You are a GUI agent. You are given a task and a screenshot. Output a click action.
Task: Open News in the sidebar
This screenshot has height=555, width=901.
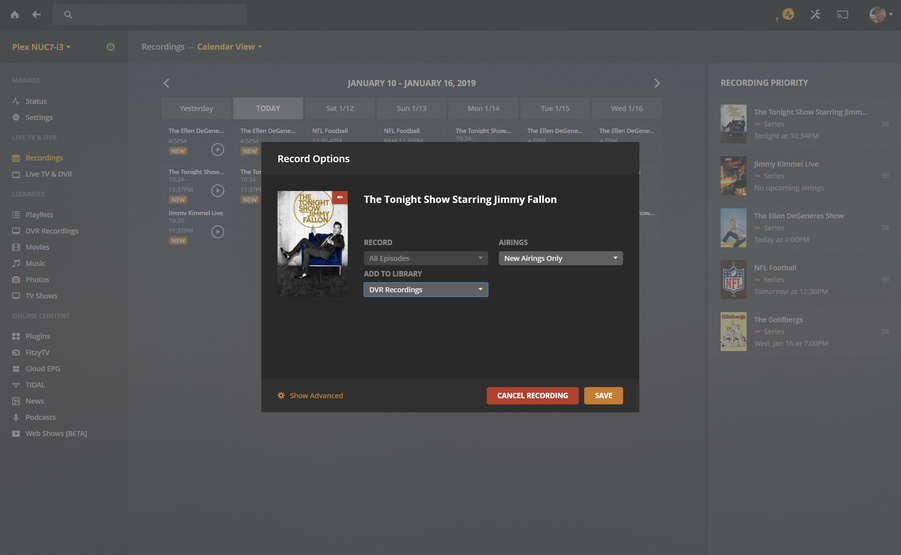pyautogui.click(x=34, y=401)
